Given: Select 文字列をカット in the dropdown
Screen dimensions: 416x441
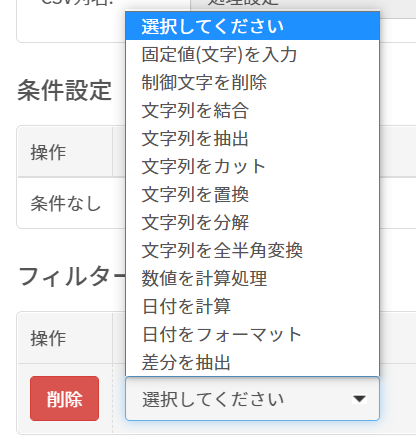Looking at the screenshot, I should click(x=252, y=166).
